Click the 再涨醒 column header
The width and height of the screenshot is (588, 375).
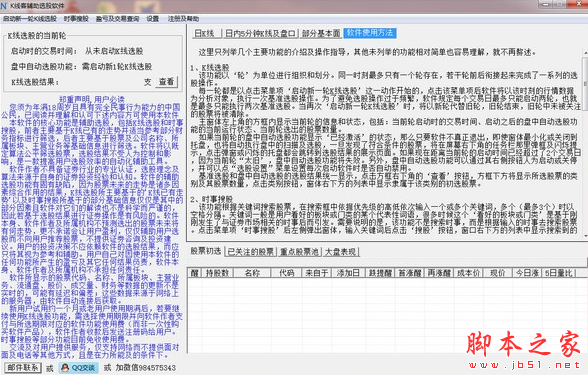pyautogui.click(x=439, y=273)
